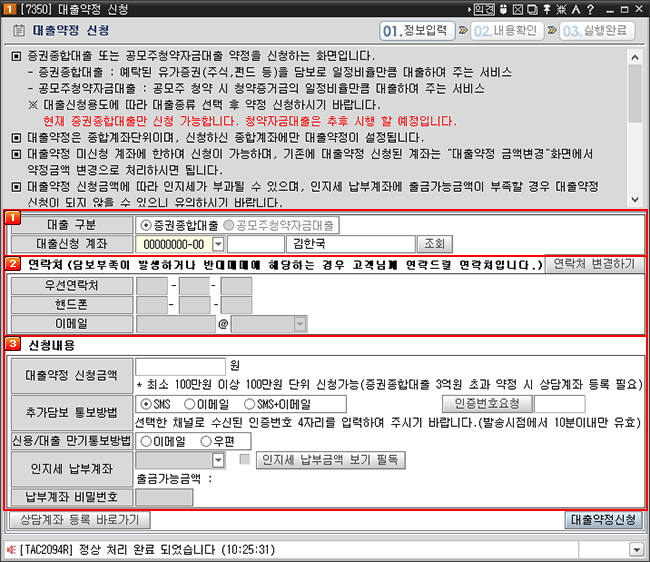Maximize the 대출약정 신청 window
The image size is (650, 562).
(x=624, y=9)
